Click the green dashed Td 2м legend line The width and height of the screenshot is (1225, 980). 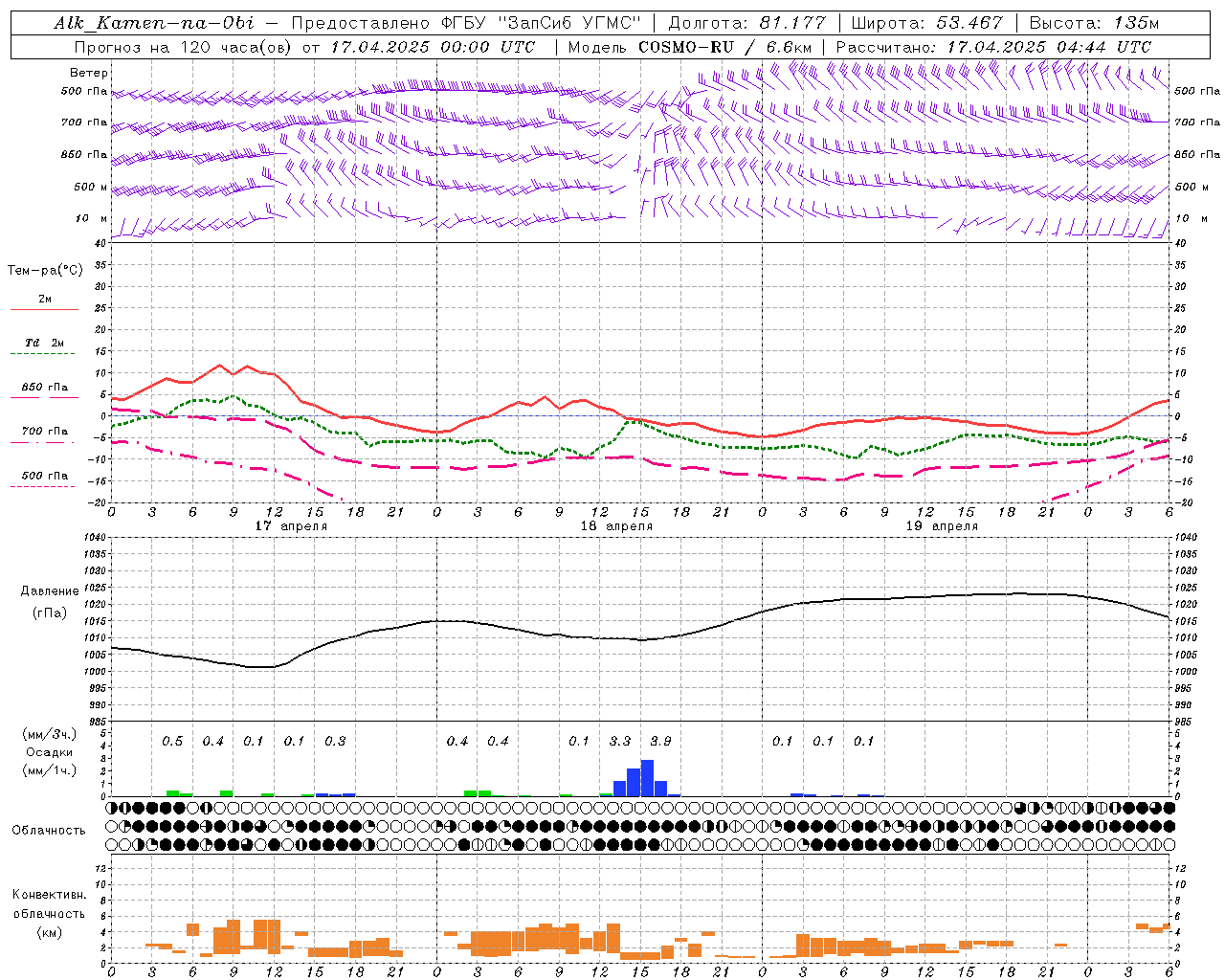tap(42, 353)
